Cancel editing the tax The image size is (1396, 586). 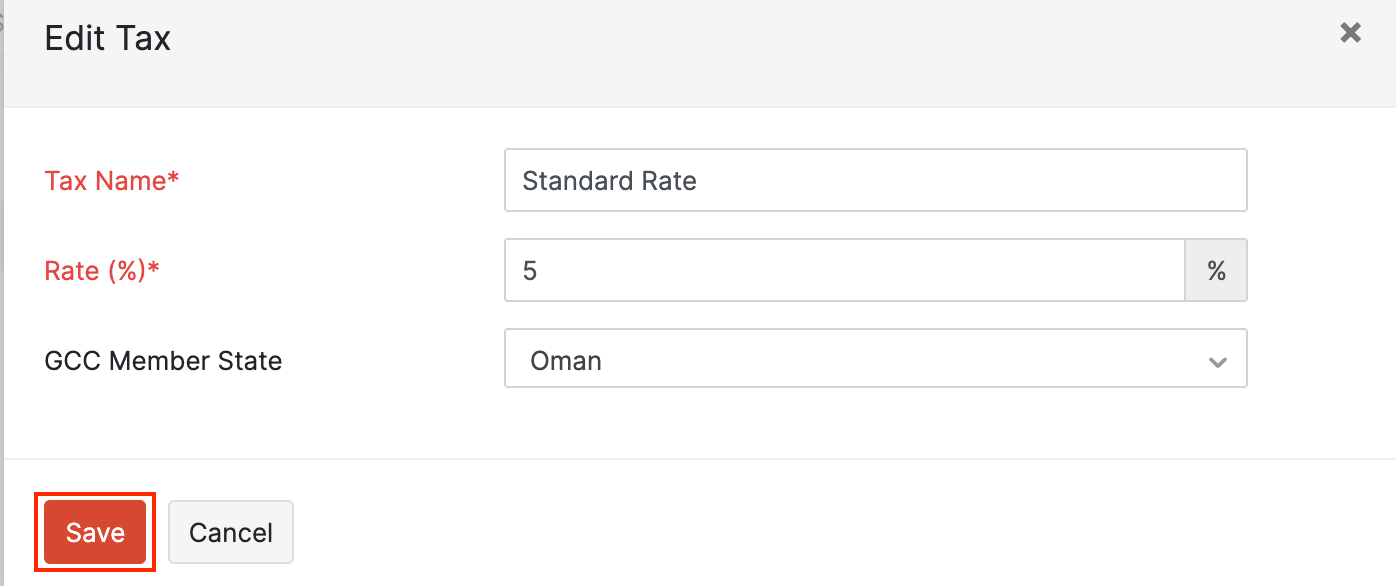[231, 532]
